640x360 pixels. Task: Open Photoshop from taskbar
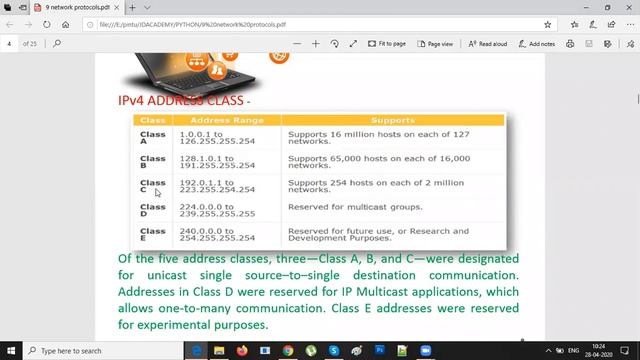pos(380,351)
